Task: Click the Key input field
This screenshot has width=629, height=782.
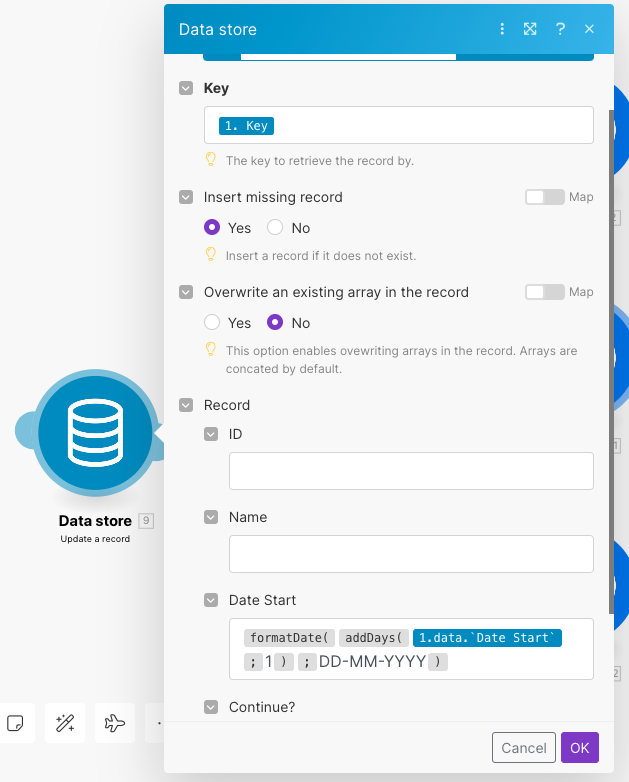Action: (399, 125)
